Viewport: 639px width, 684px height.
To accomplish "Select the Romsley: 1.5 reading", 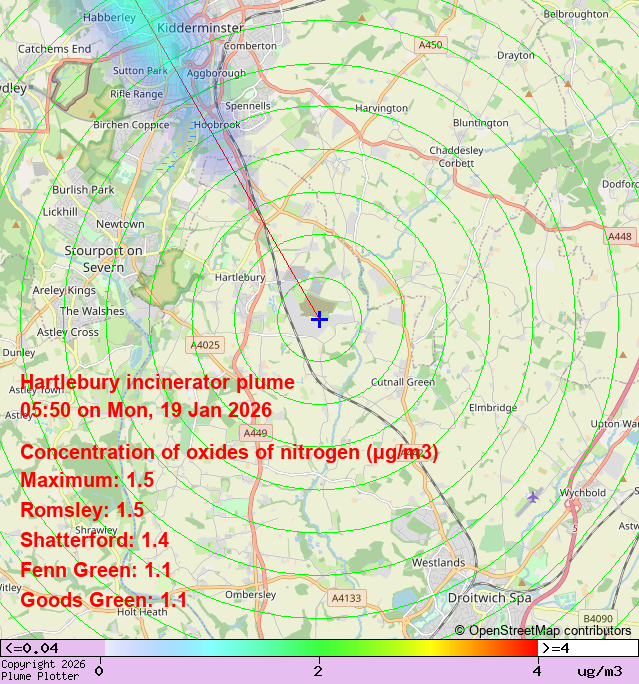I will (82, 510).
